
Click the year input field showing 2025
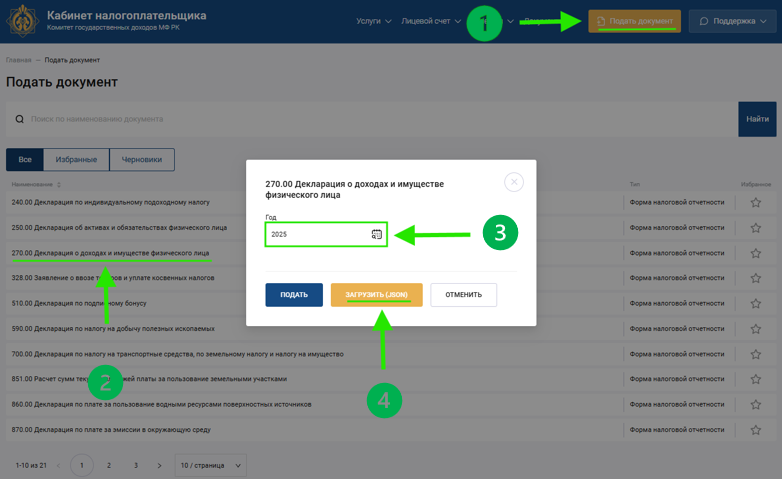pos(315,234)
